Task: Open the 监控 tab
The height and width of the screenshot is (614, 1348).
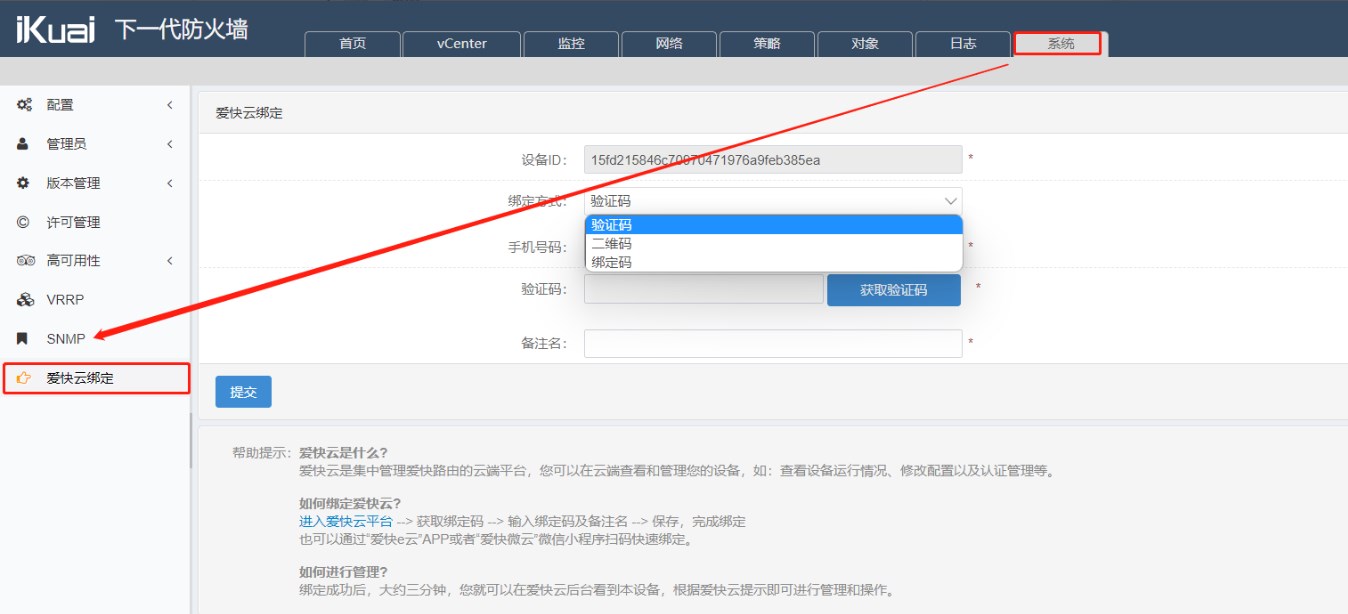Action: 571,44
